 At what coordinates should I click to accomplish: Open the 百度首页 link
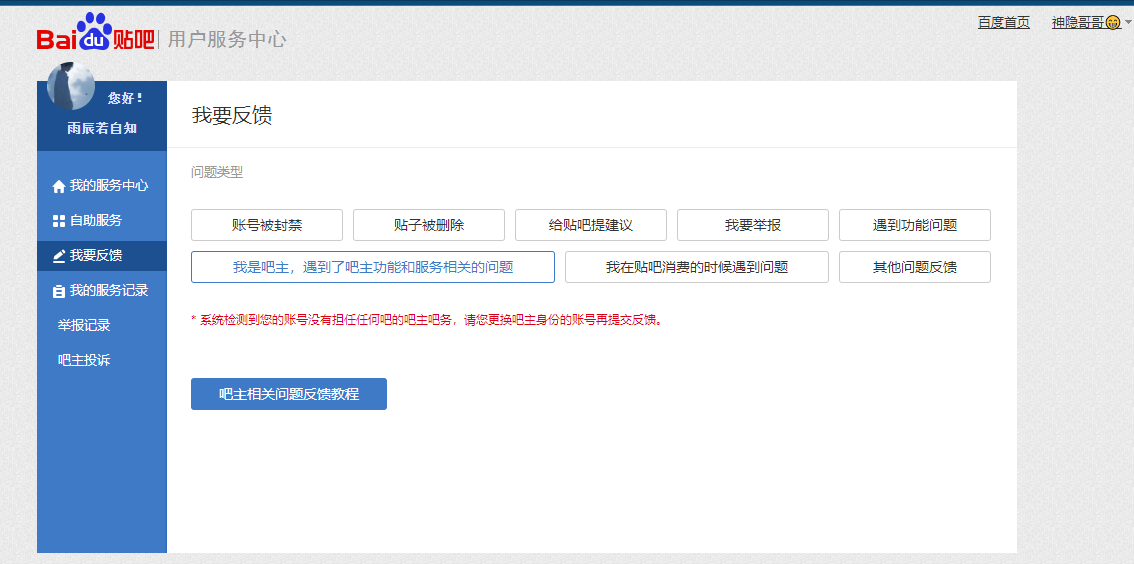1003,22
